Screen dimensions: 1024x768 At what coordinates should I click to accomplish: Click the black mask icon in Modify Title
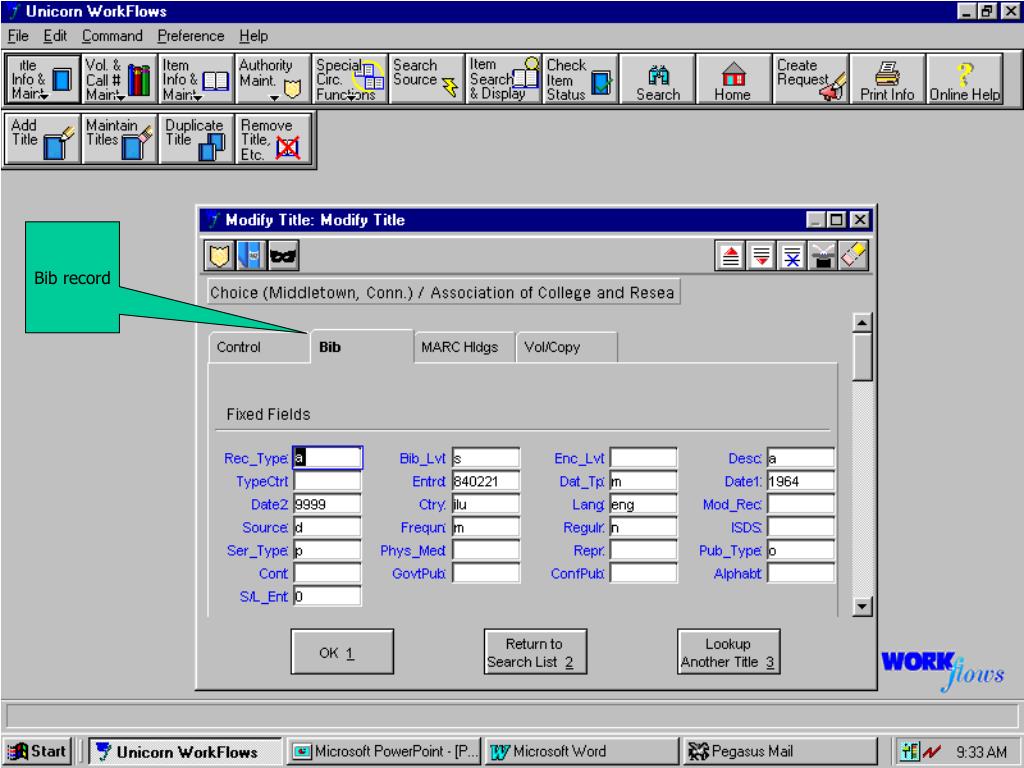tap(283, 255)
